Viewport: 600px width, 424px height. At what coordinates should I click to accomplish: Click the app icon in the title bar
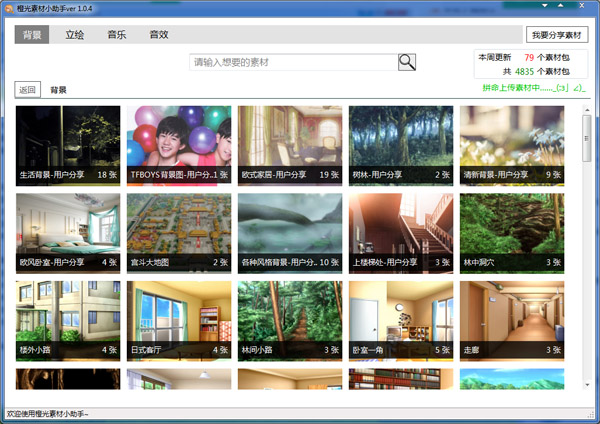[9, 8]
